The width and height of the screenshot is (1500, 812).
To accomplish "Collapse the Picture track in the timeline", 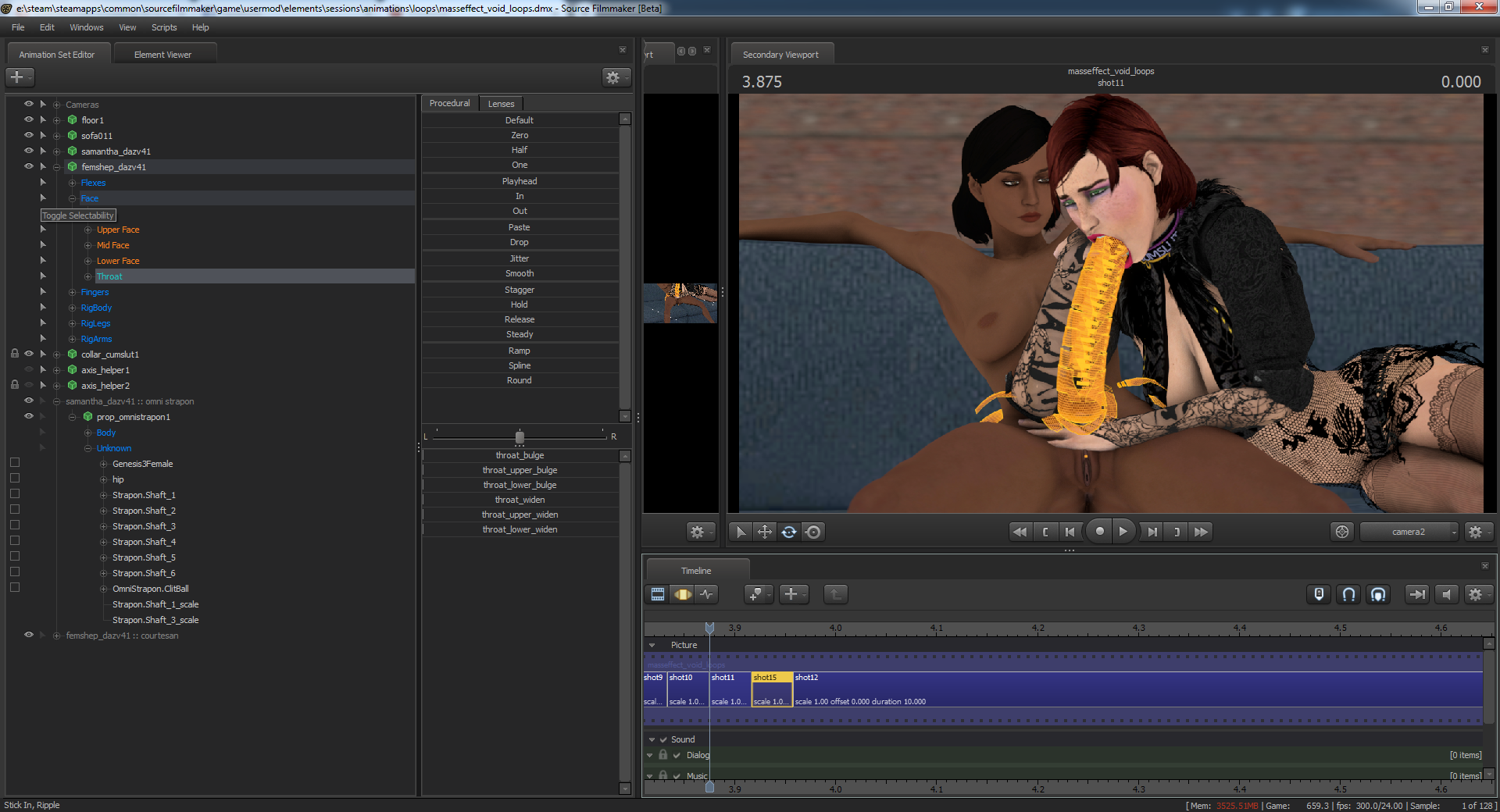I will pyautogui.click(x=652, y=645).
